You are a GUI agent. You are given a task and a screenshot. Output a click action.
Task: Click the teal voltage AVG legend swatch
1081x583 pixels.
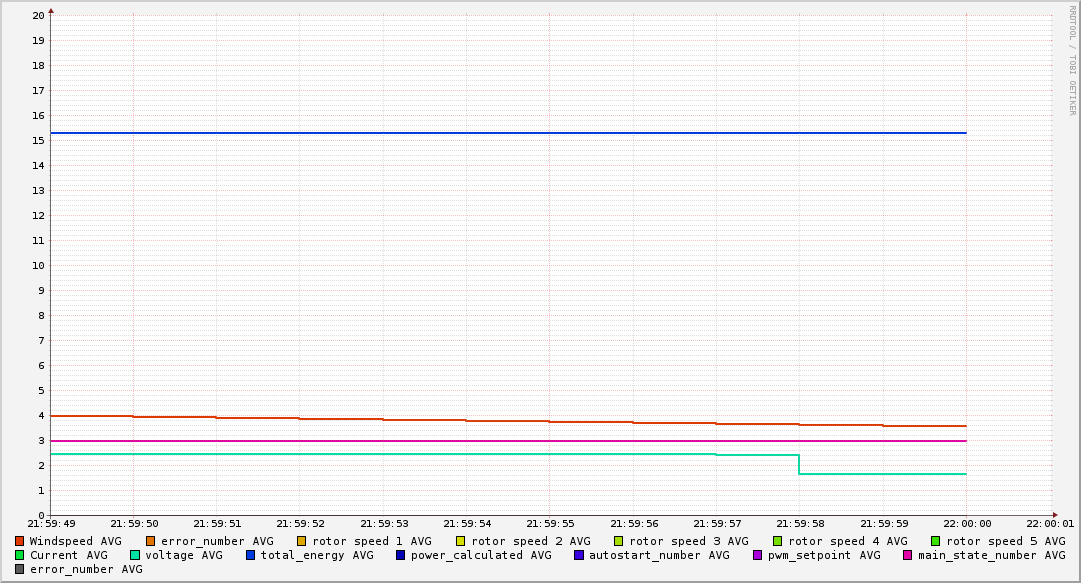coord(135,555)
